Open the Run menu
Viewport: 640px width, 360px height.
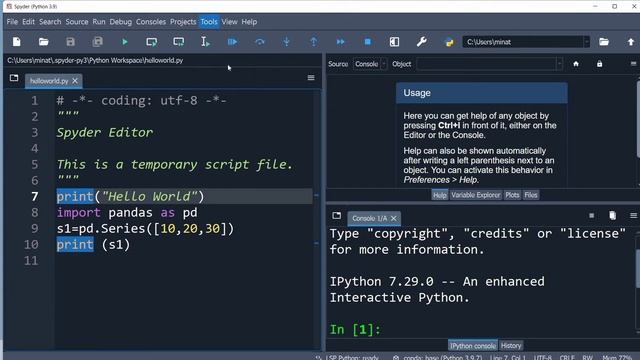coord(99,22)
